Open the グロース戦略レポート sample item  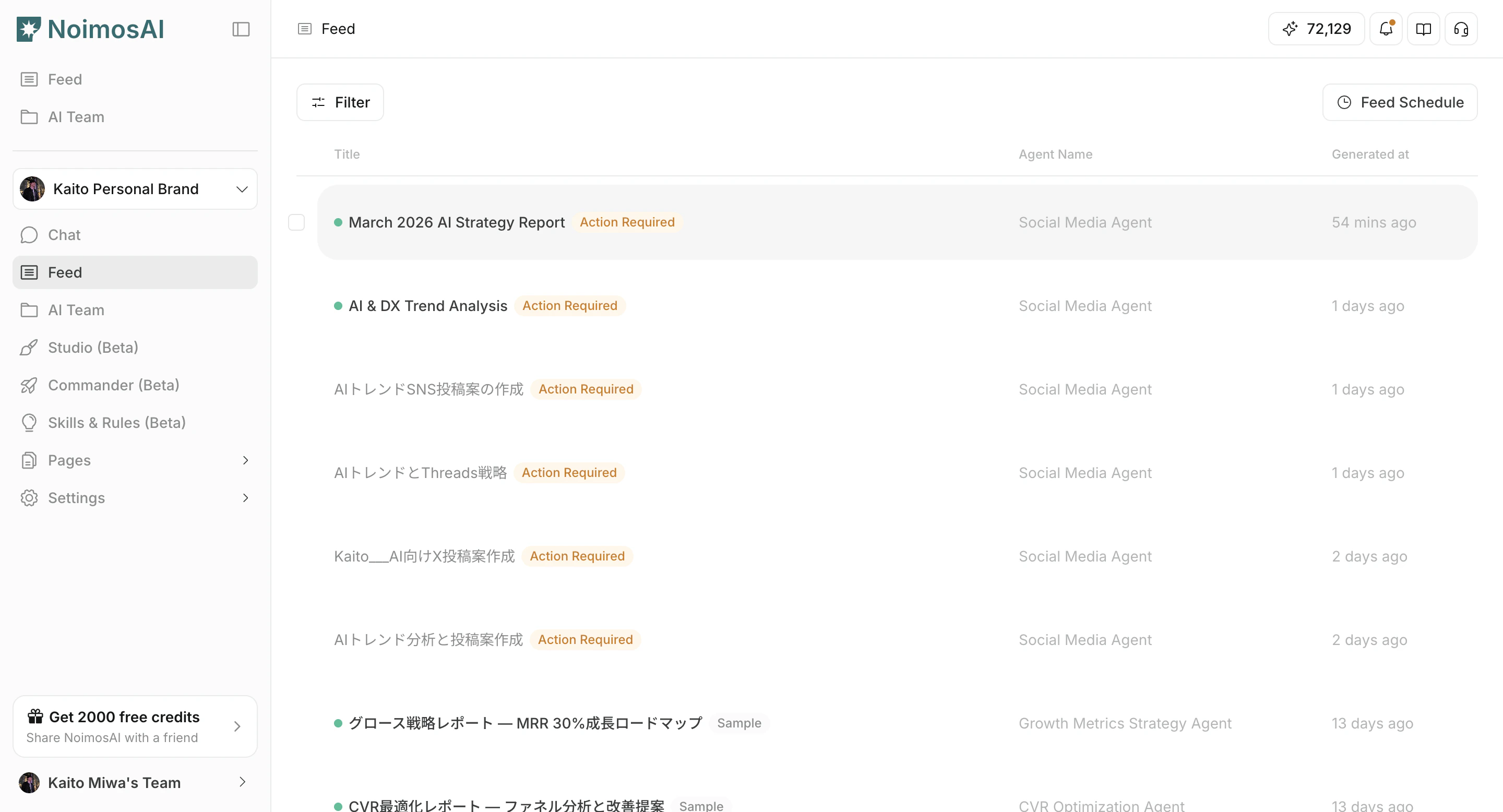coord(524,723)
